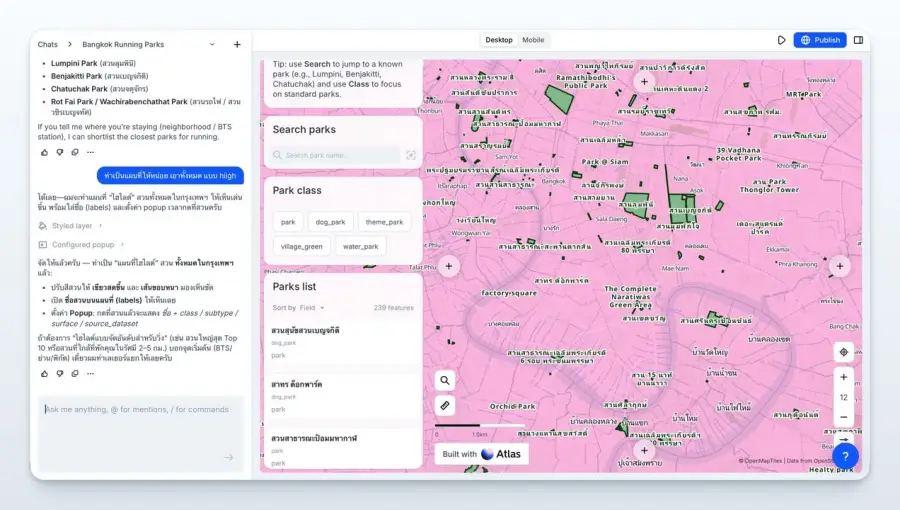Open the Sort by Field dropdown
This screenshot has width=900, height=510.
point(311,307)
